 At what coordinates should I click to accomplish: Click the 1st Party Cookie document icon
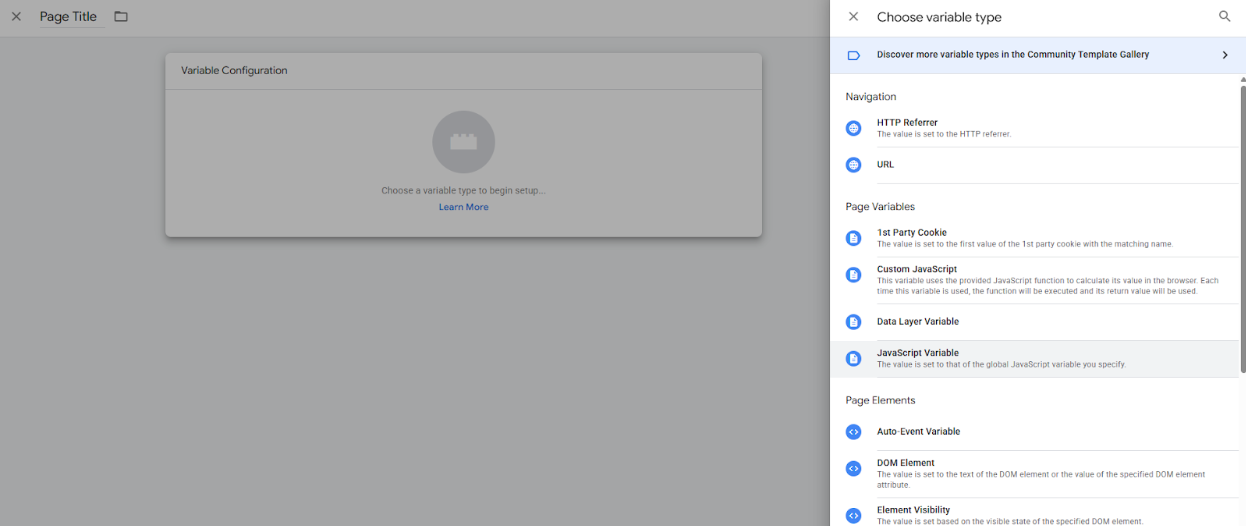coord(853,238)
